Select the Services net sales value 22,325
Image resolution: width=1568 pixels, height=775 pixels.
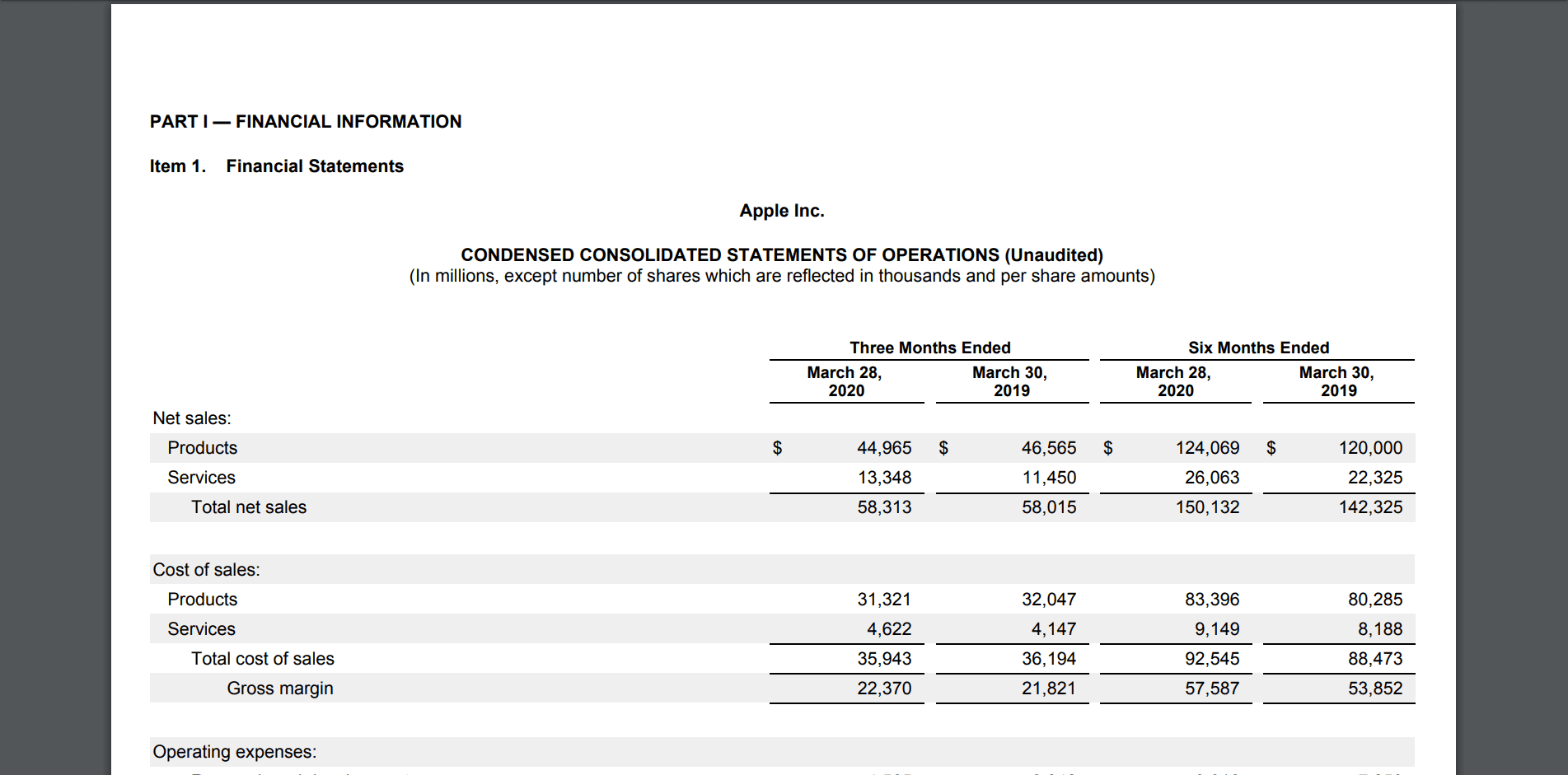pos(1375,478)
